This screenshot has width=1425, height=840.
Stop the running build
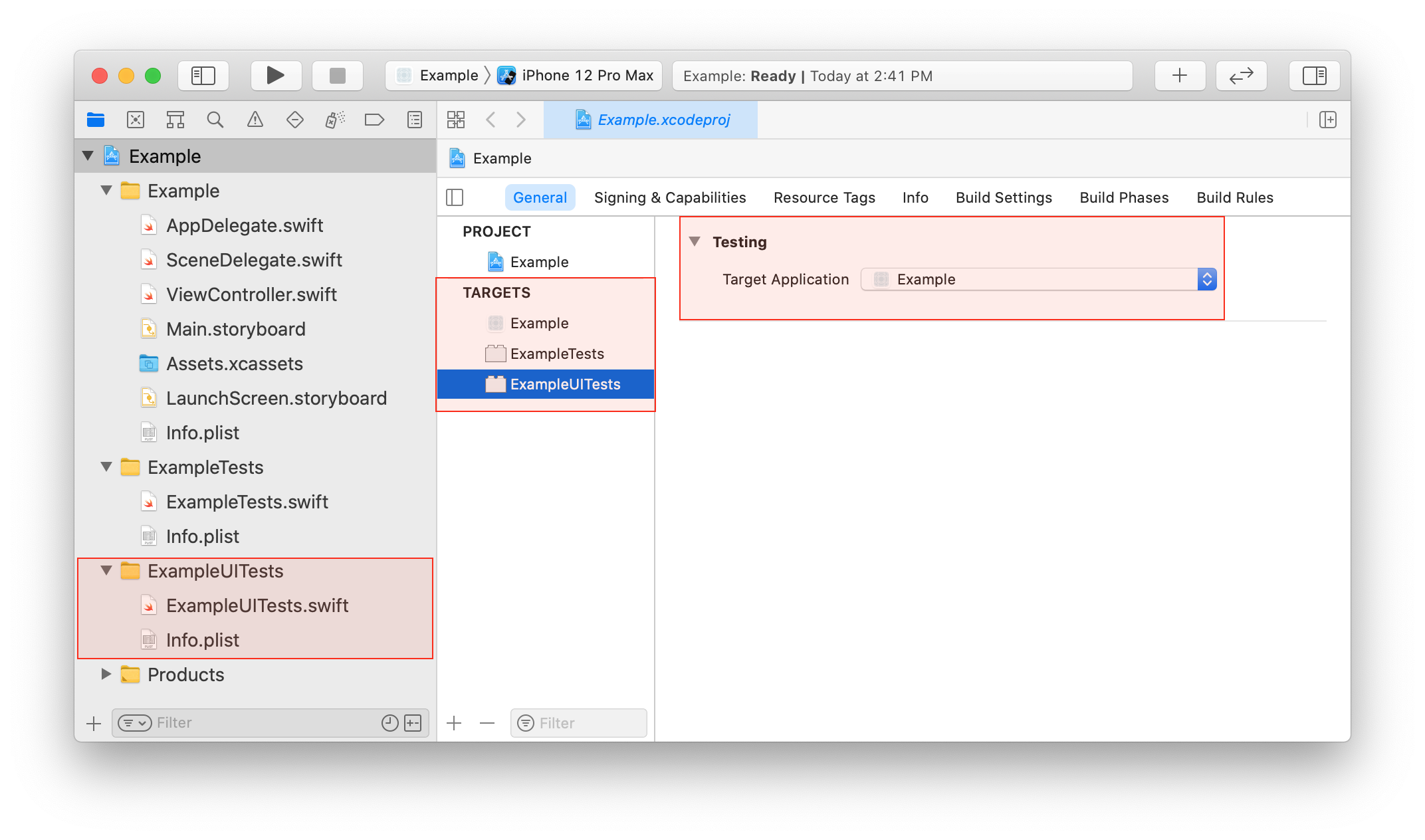point(338,76)
